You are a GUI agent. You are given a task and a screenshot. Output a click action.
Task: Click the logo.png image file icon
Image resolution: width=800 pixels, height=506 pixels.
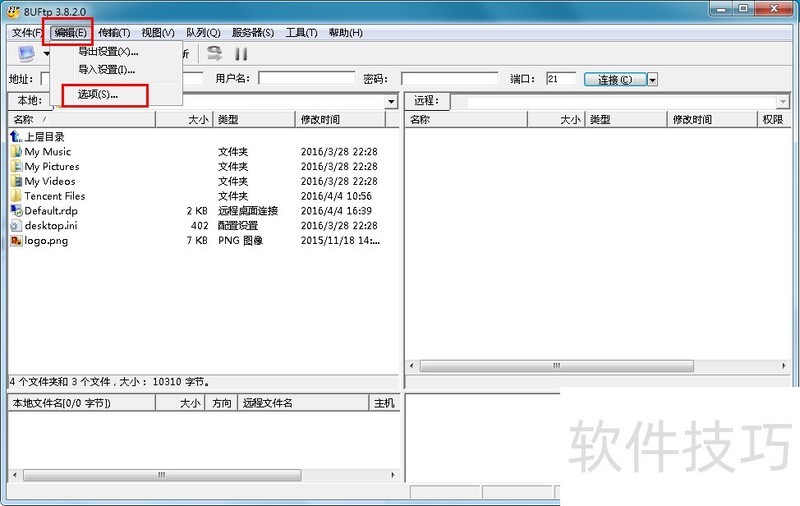(16, 241)
